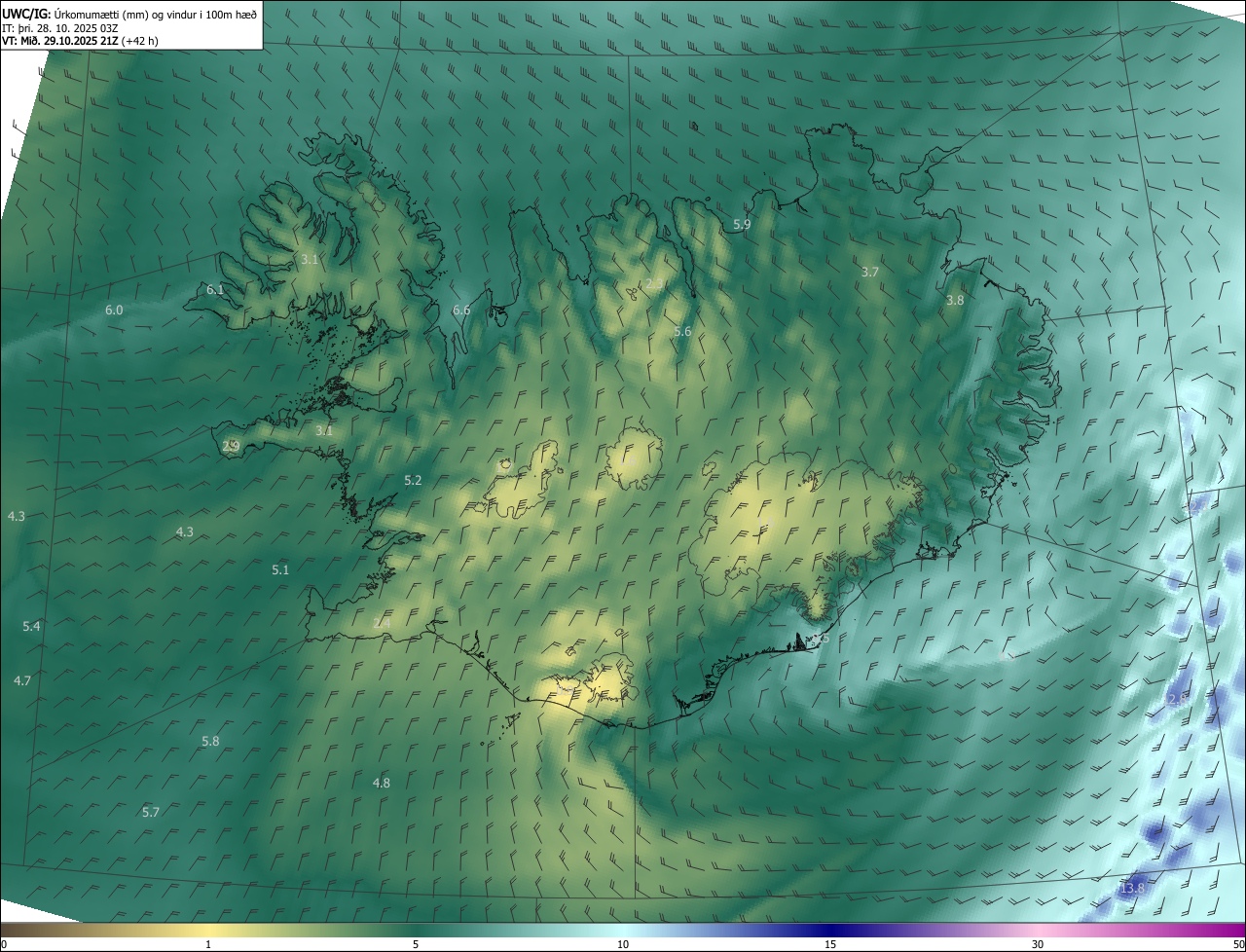Click the 5.1 value label
The image size is (1246, 952).
280,570
